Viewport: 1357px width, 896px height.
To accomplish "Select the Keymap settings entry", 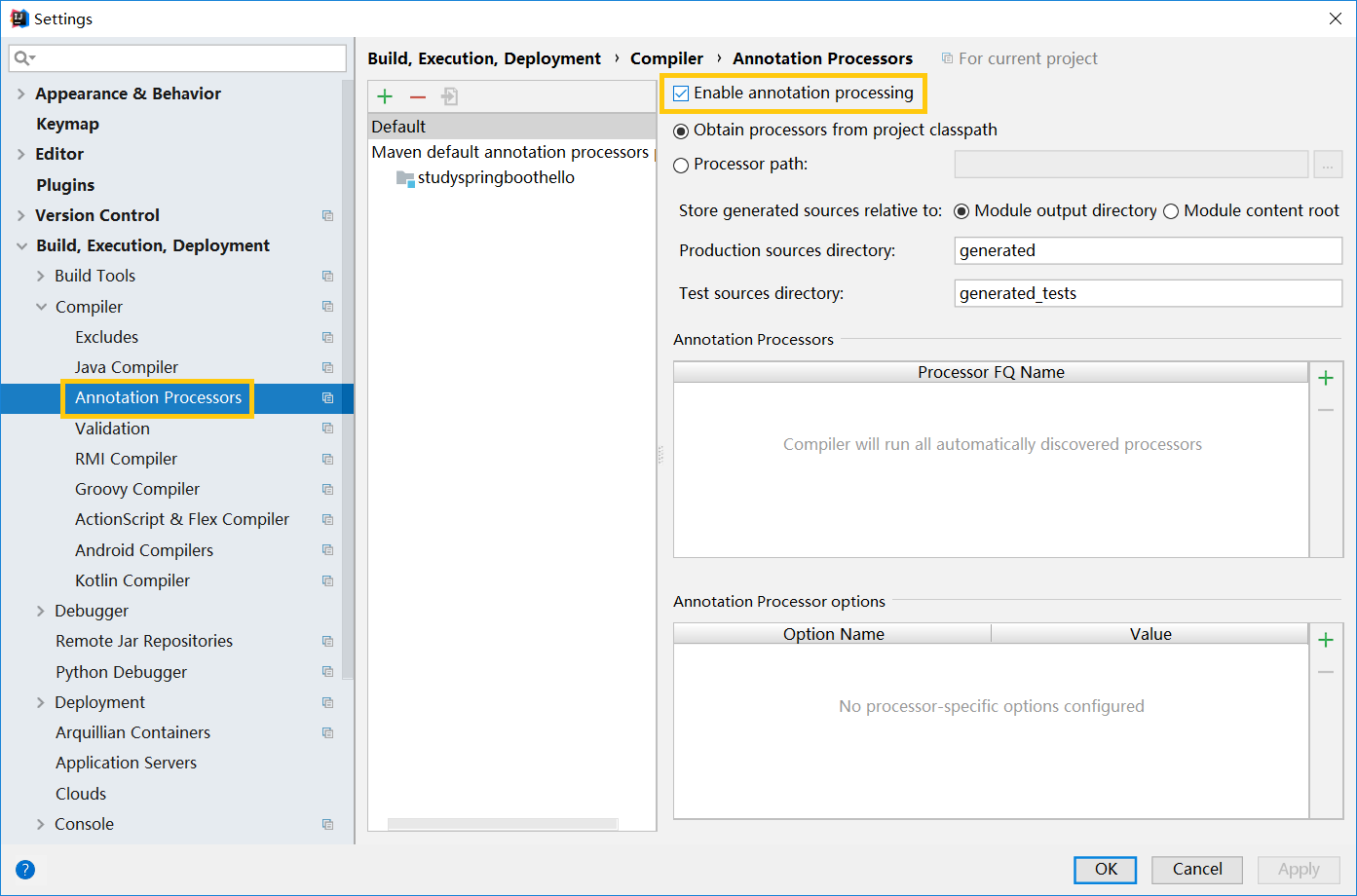I will point(67,124).
